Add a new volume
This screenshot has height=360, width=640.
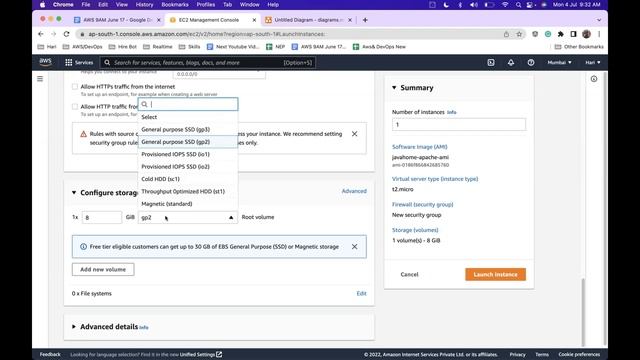click(x=103, y=269)
